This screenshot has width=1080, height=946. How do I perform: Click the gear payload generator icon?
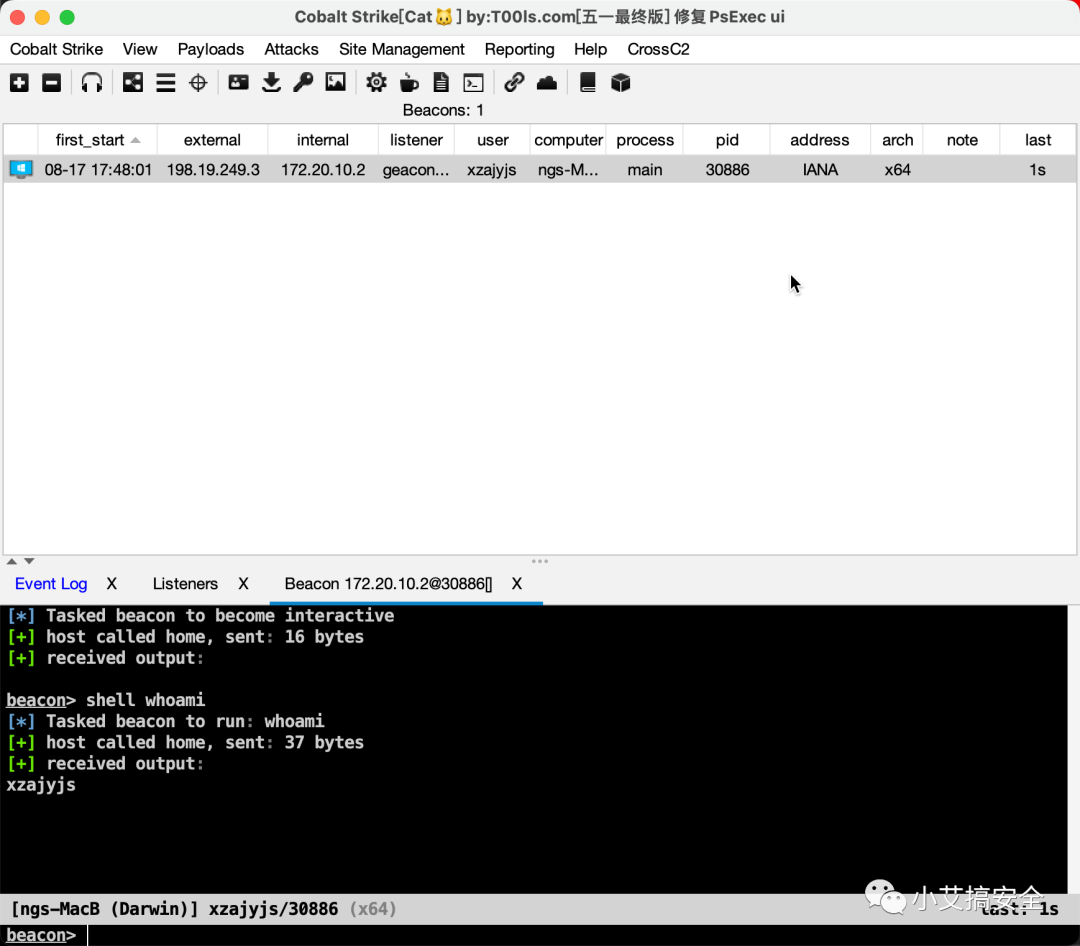[x=376, y=83]
